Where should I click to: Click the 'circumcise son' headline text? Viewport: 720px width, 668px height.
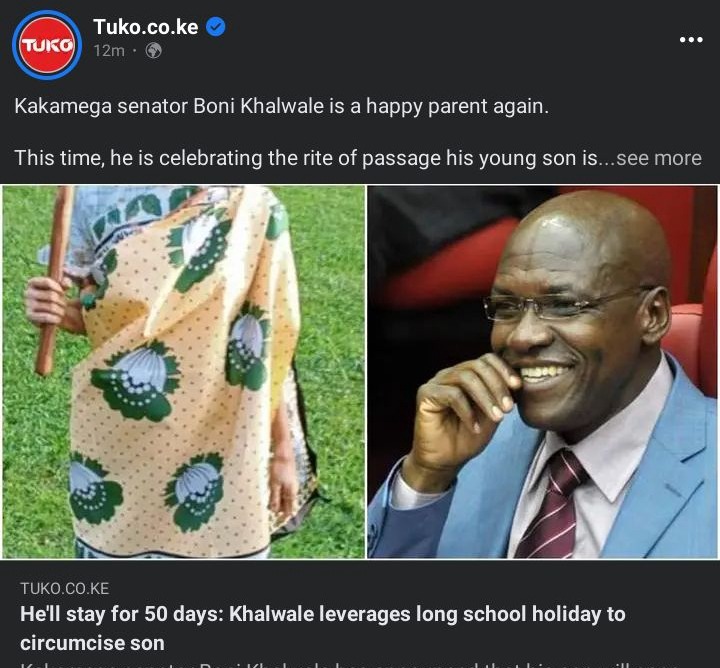point(92,643)
